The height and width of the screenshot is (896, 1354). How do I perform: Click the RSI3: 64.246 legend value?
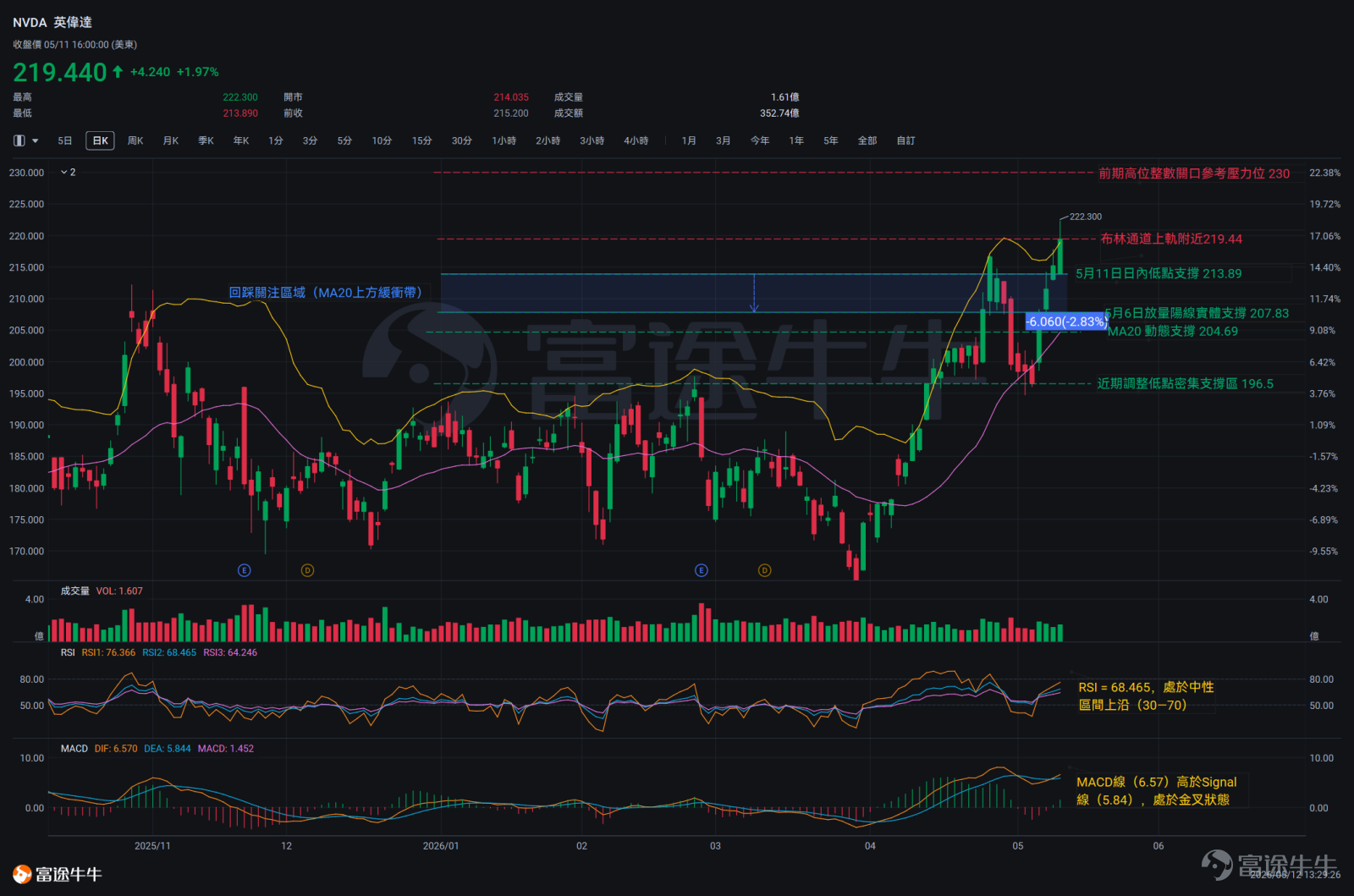230,652
